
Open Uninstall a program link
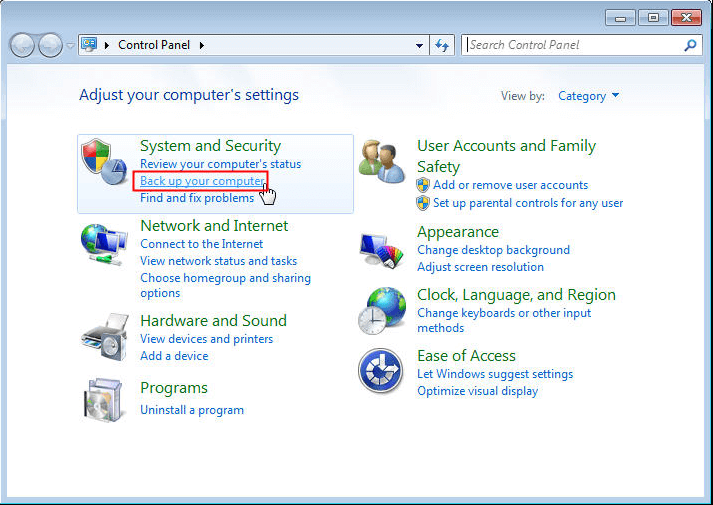coord(192,410)
